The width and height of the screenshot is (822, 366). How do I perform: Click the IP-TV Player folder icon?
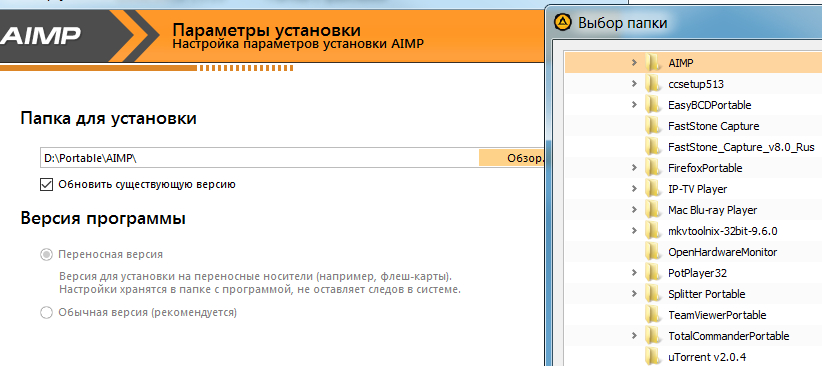point(653,189)
